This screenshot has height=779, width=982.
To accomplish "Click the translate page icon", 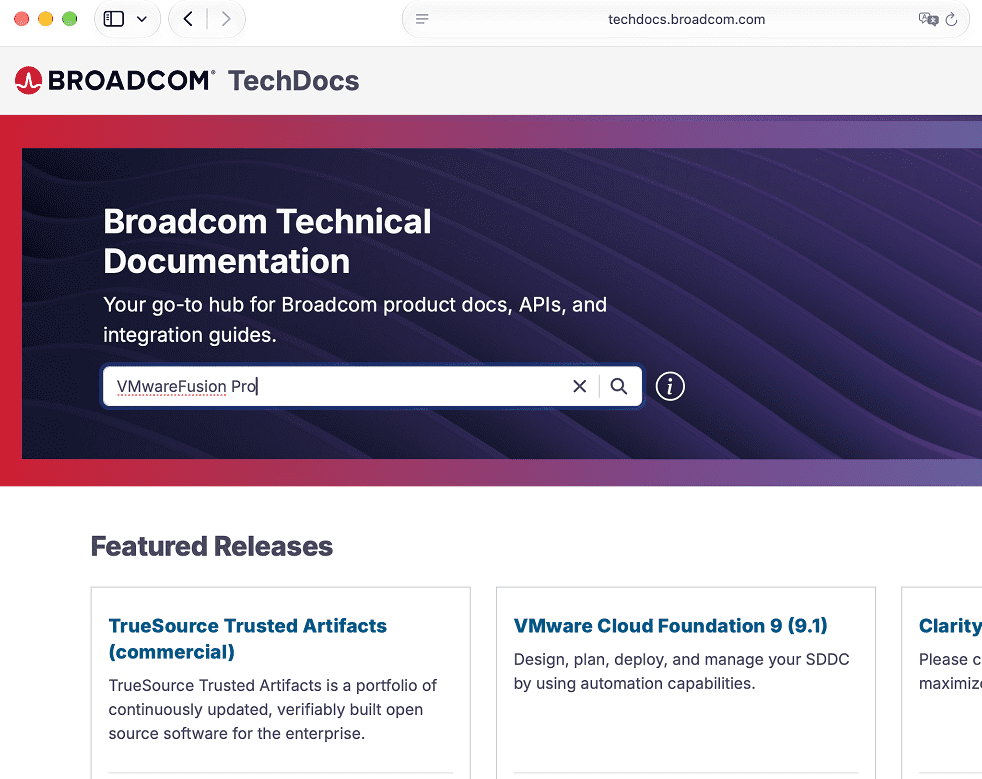I will click(928, 19).
